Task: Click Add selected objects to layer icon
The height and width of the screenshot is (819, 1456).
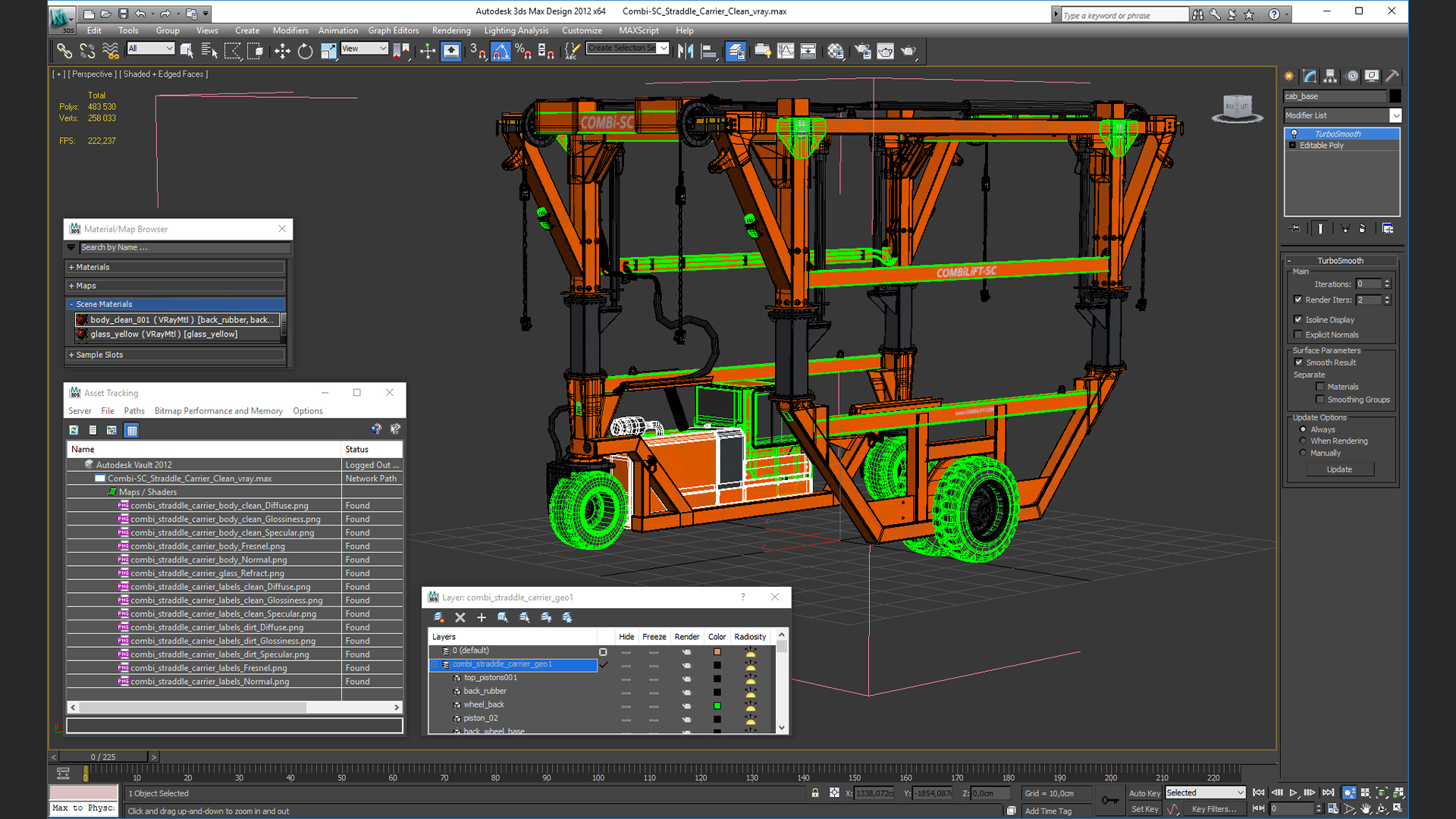Action: point(481,617)
